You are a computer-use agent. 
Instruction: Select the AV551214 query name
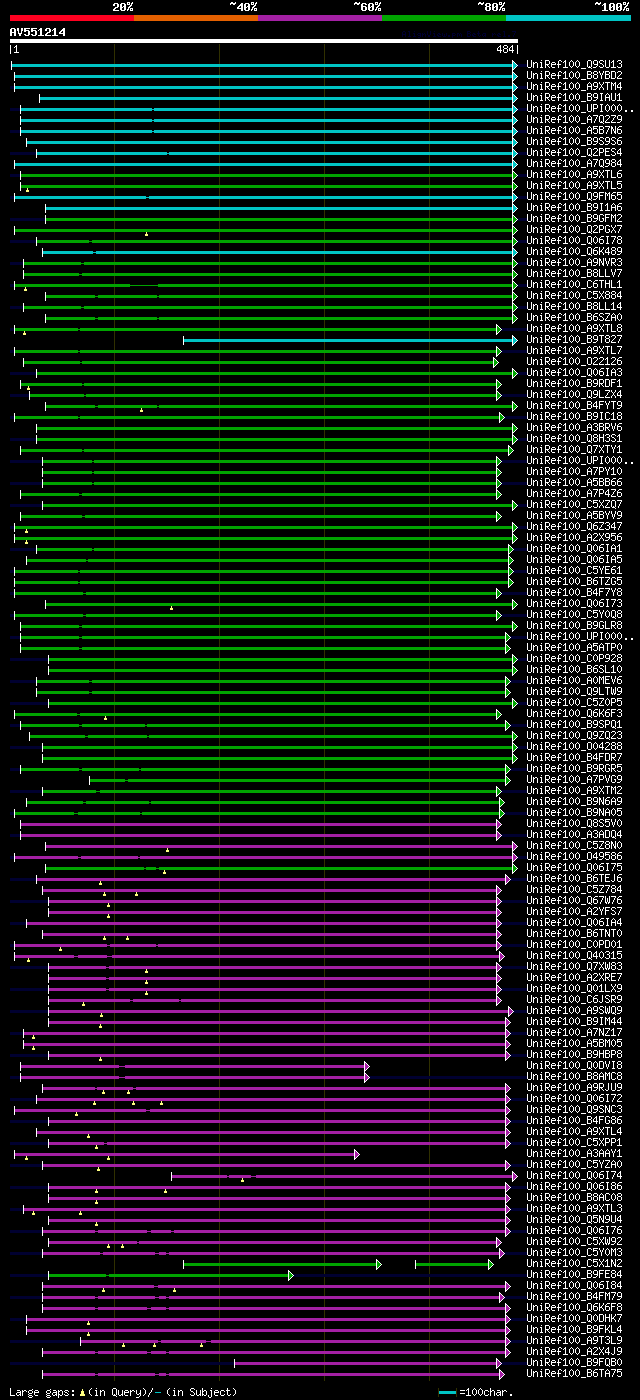click(38, 32)
